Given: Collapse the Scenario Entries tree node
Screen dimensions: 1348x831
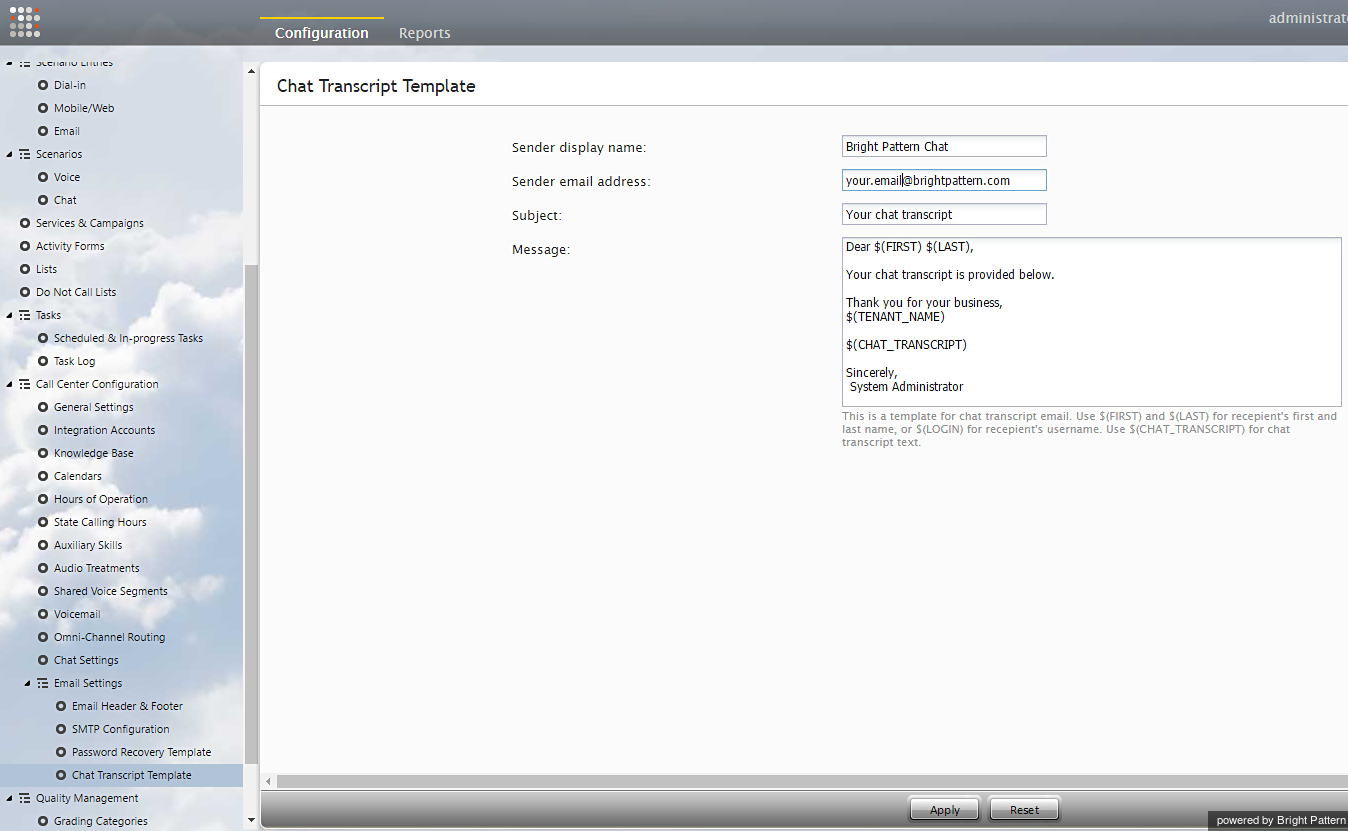Looking at the screenshot, I should coord(10,63).
